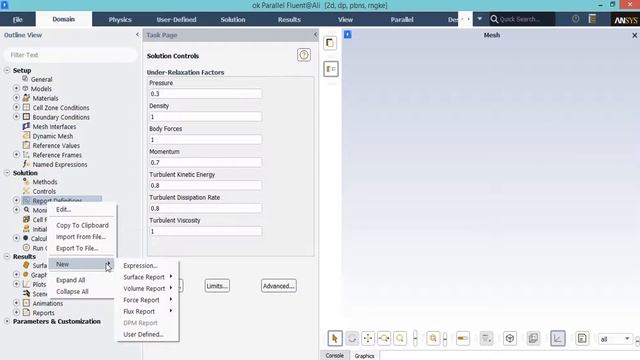640x360 pixels.
Task: Click the Filter Text search box
Action: [x=70, y=55]
